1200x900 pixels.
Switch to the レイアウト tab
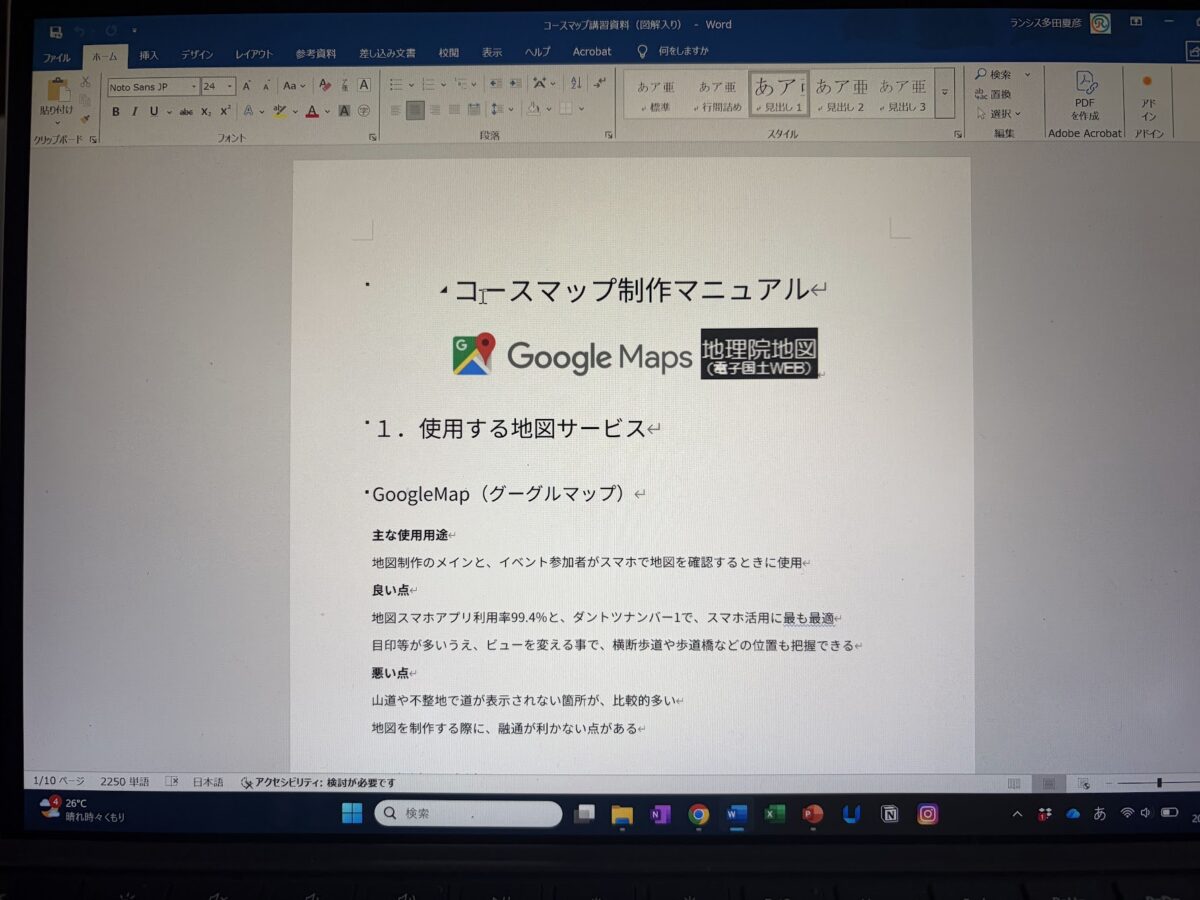254,55
